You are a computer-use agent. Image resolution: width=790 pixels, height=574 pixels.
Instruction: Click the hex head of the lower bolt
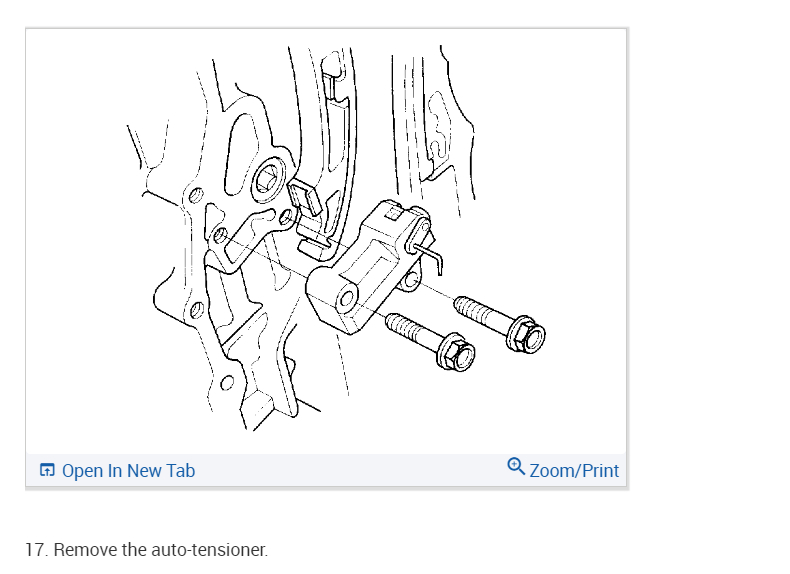point(456,352)
